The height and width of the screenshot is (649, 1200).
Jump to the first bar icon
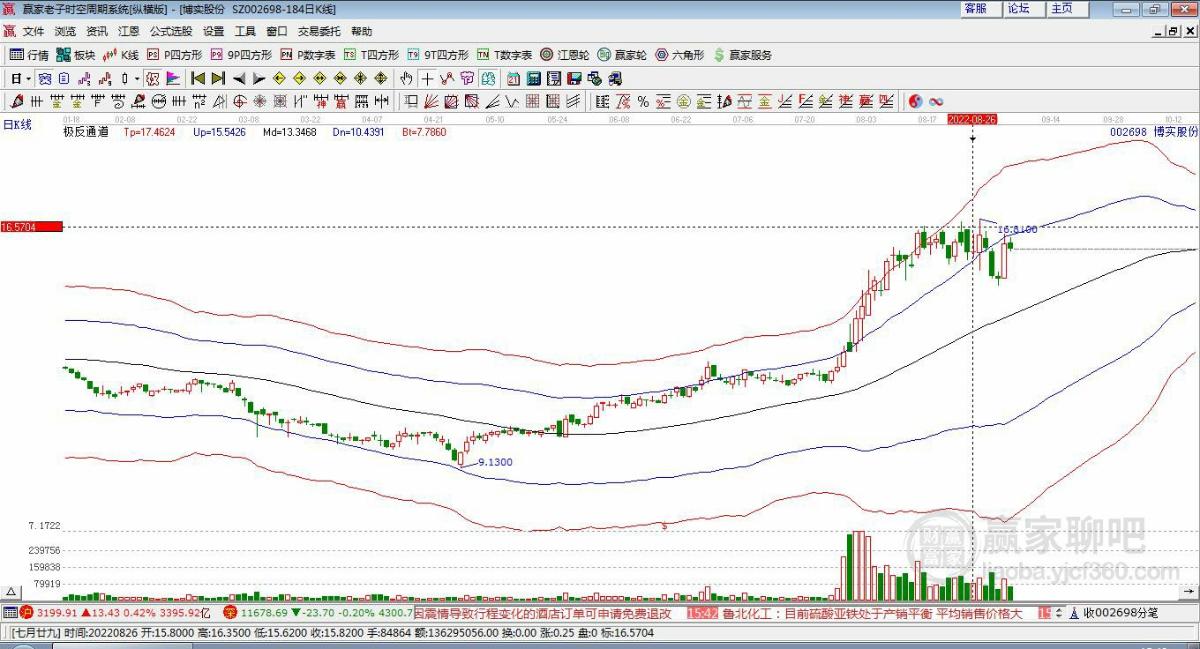198,78
